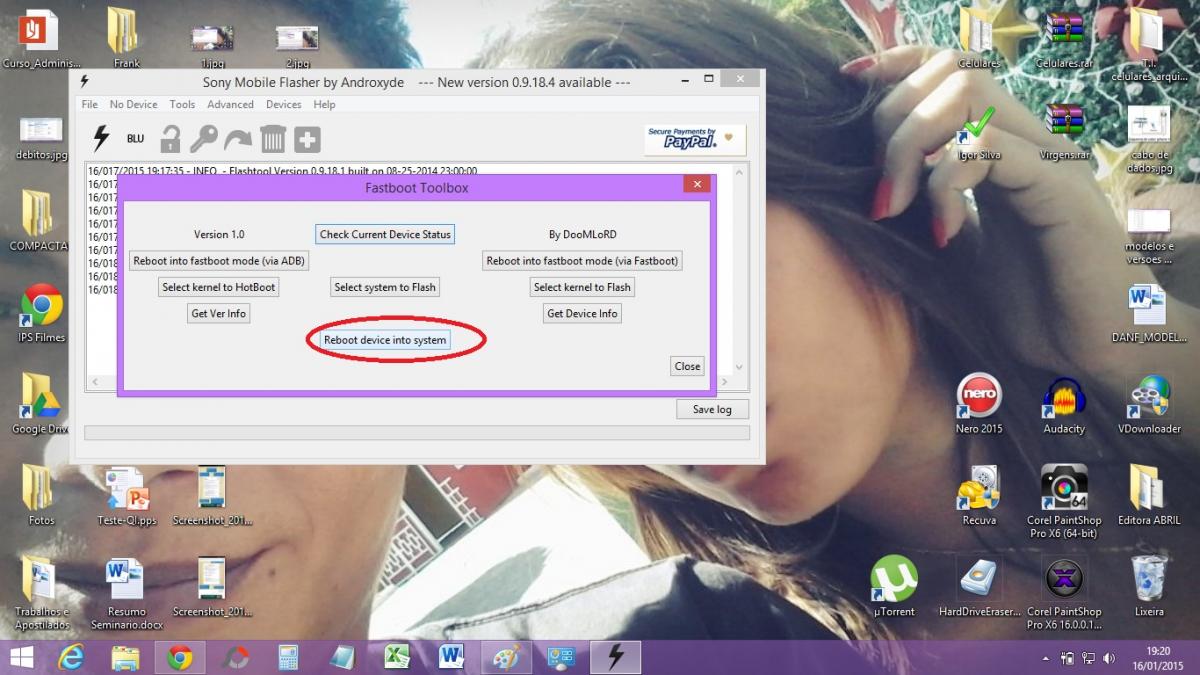This screenshot has width=1200, height=675.
Task: Close Fastboot Toolbox with the red X
Action: click(697, 186)
